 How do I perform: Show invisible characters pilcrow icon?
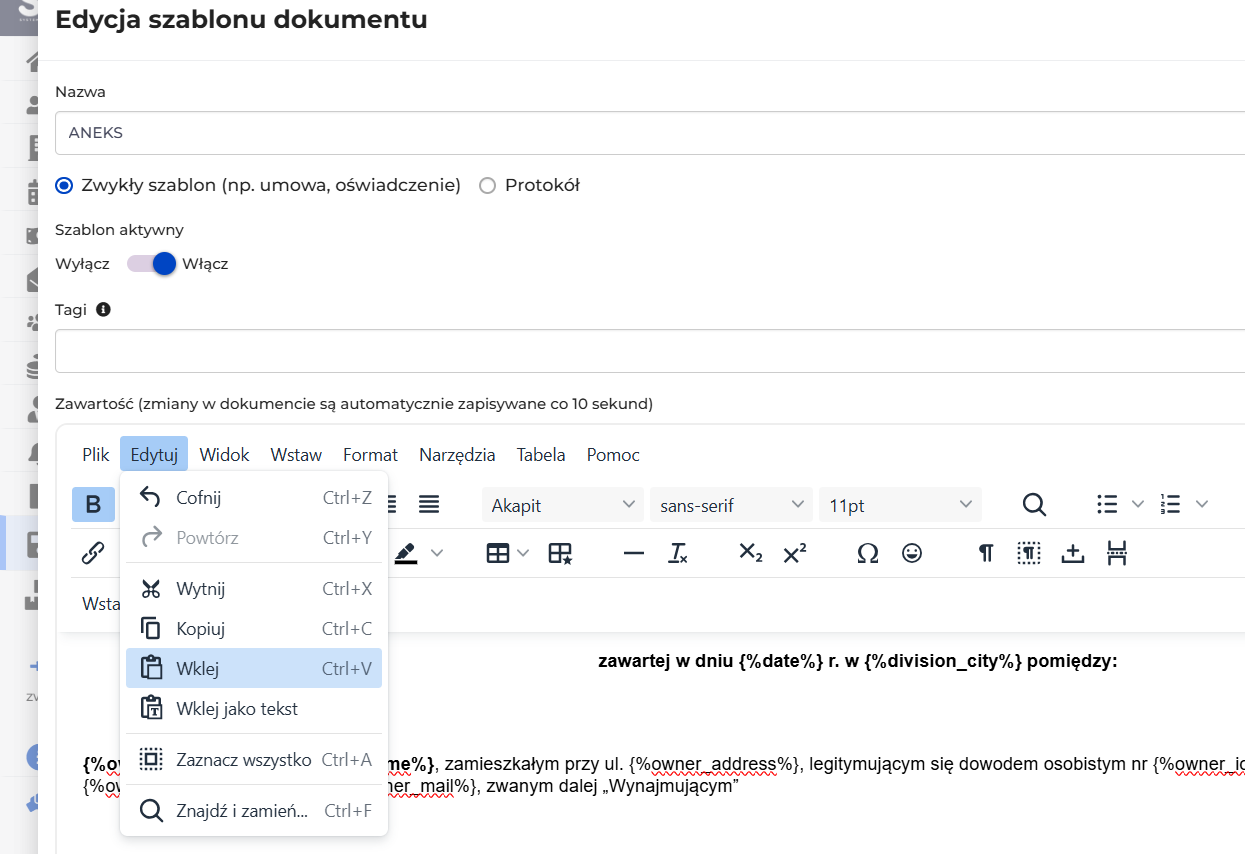[986, 553]
